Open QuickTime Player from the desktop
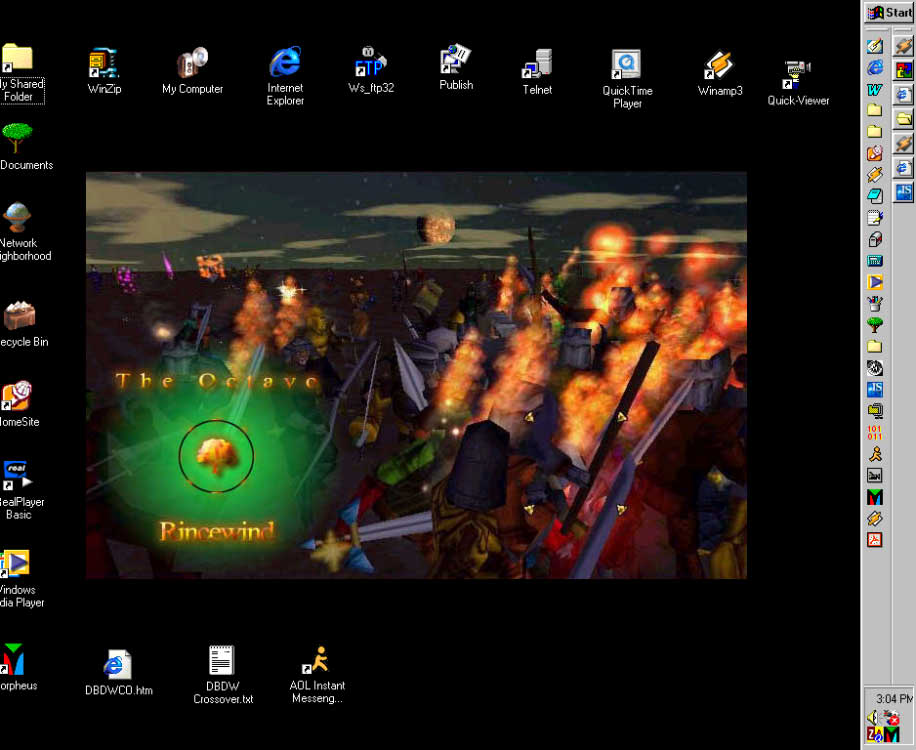The height and width of the screenshot is (750, 916). 627,67
